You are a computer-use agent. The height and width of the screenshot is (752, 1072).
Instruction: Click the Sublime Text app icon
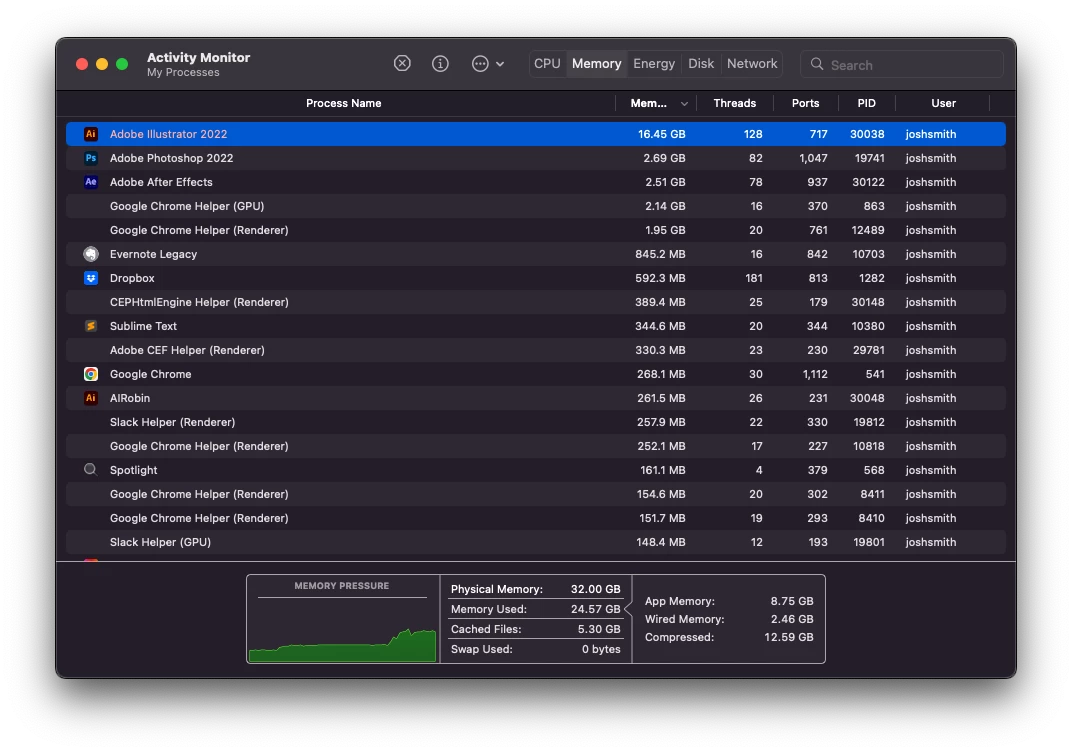(x=91, y=326)
